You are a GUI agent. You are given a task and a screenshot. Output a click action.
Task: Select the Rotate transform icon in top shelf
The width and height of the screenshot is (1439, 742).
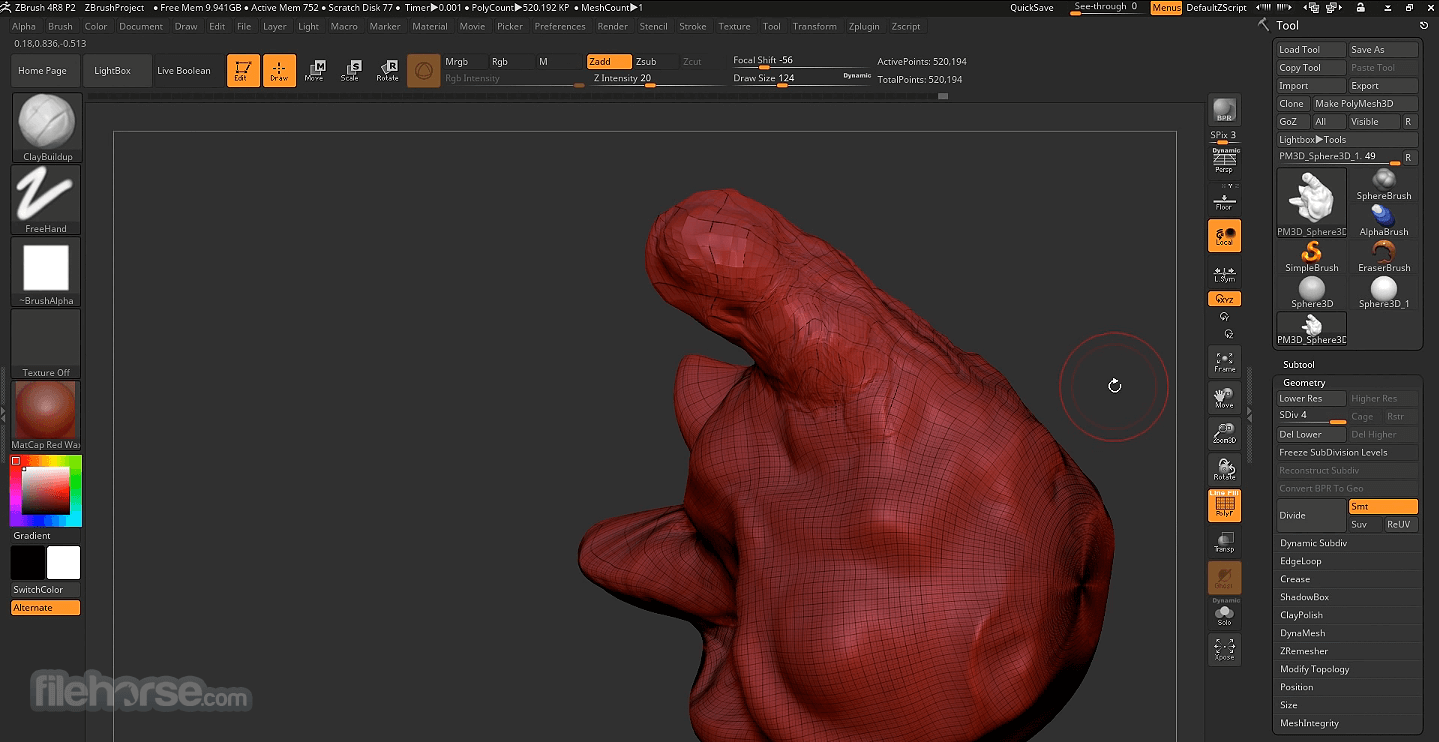pyautogui.click(x=387, y=70)
